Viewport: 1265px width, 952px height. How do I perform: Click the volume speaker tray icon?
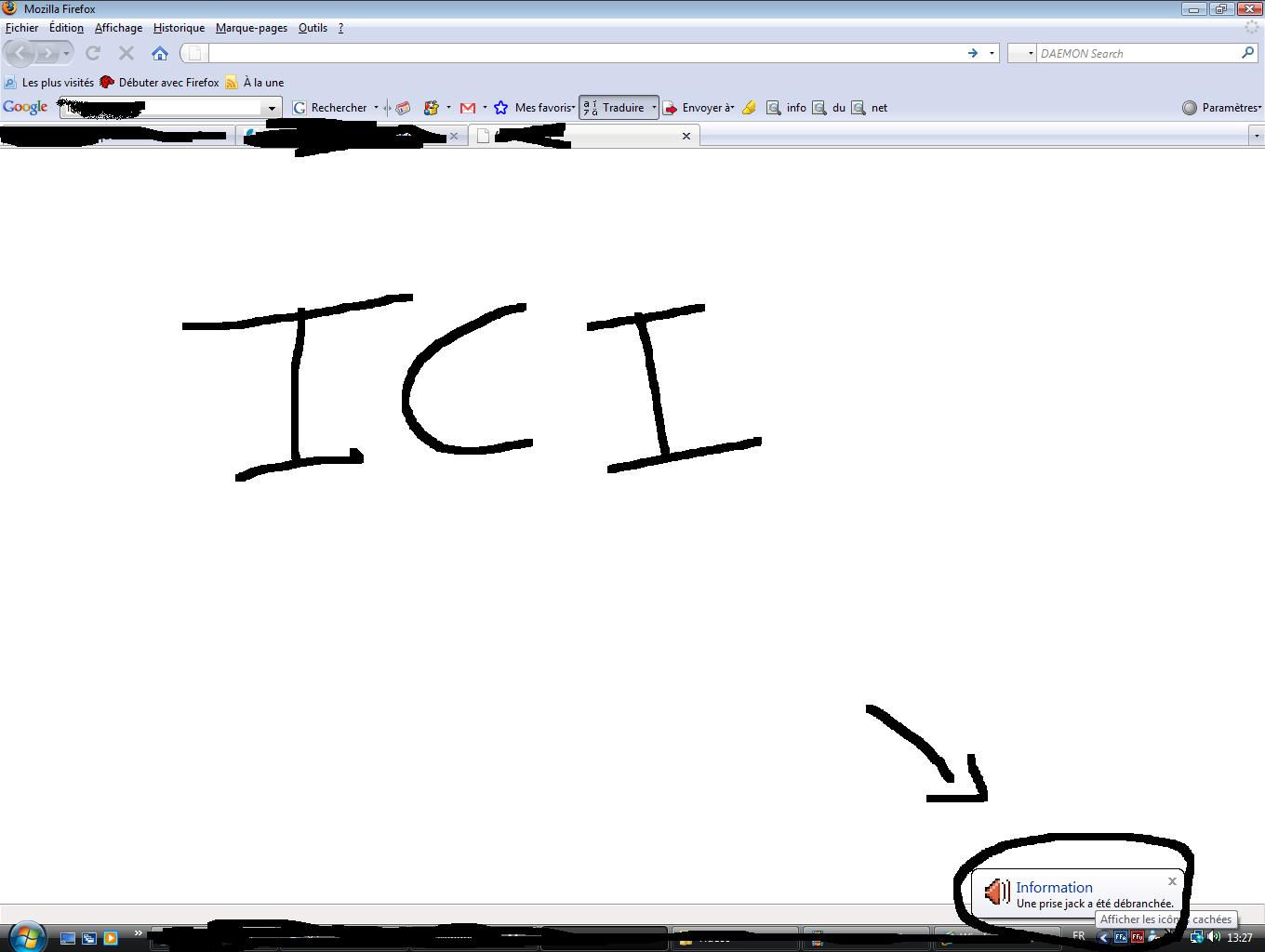1214,937
